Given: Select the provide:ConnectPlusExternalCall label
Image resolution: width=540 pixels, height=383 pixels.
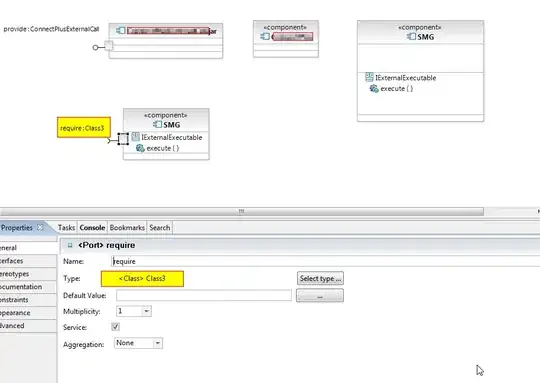Looking at the screenshot, I should click(51, 29).
